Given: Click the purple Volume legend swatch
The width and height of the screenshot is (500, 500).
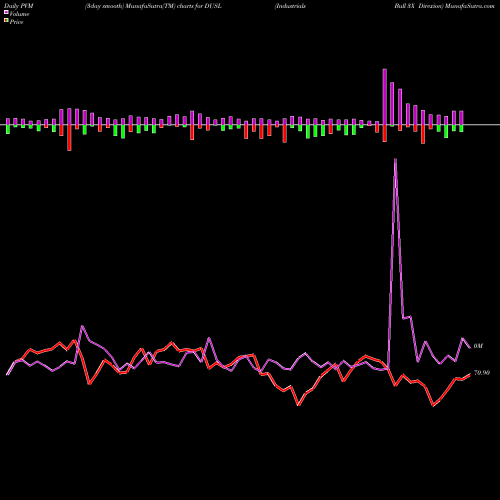Looking at the screenshot, I should coord(6,13).
